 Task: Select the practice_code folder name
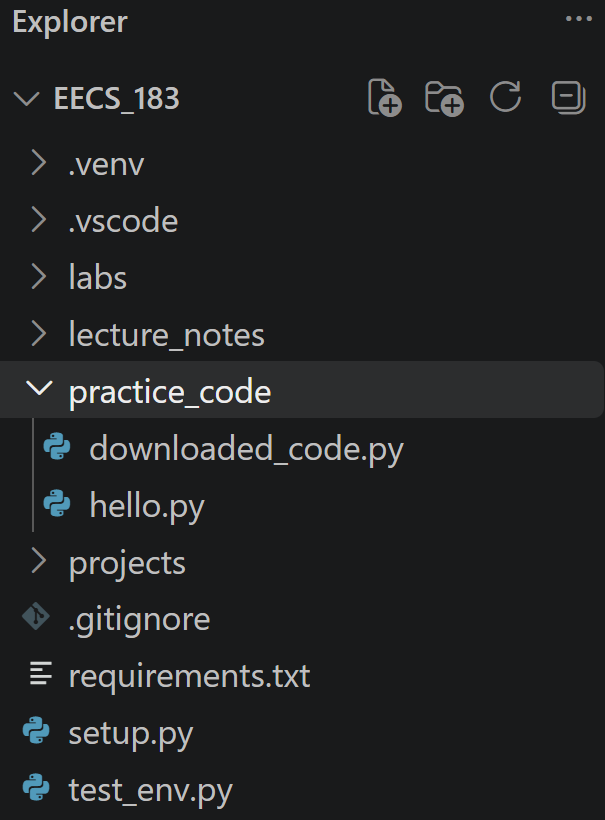170,392
